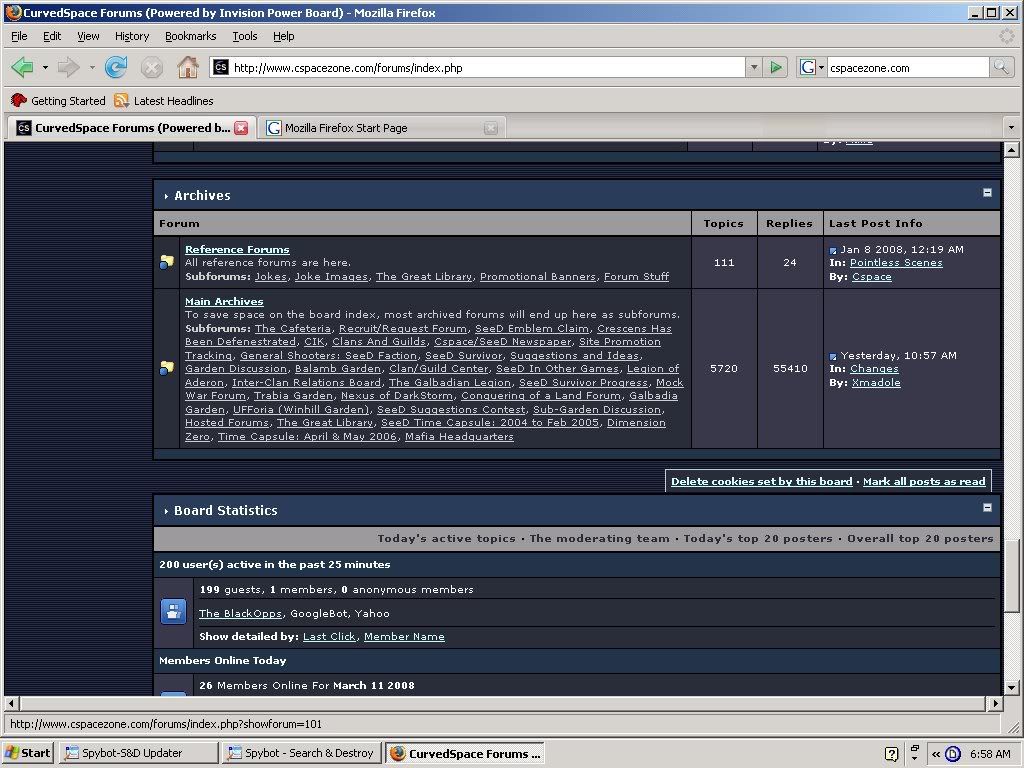Click the green Go arrow button
Viewport: 1024px width, 768px height.
[x=776, y=68]
